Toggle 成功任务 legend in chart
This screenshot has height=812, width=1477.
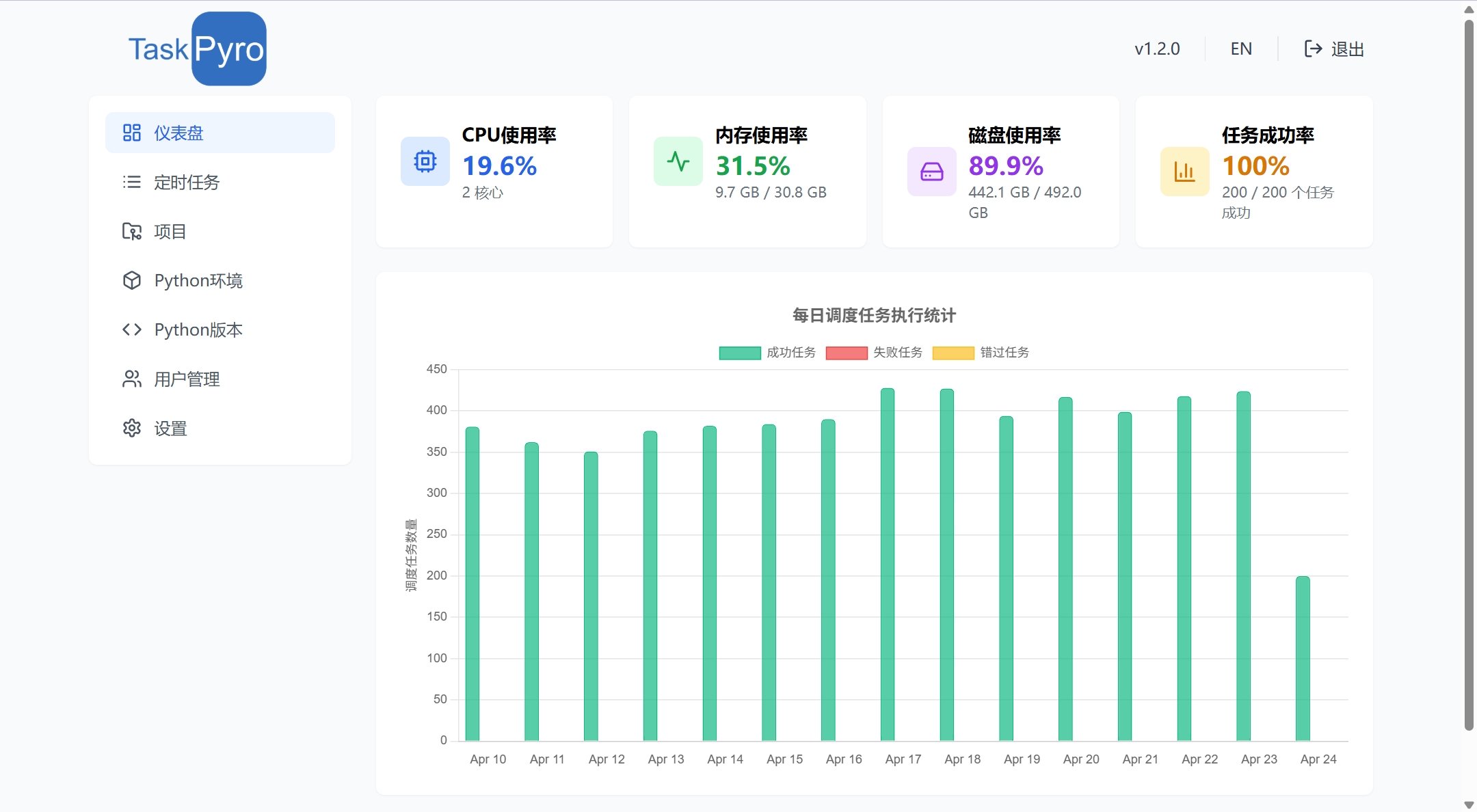767,353
